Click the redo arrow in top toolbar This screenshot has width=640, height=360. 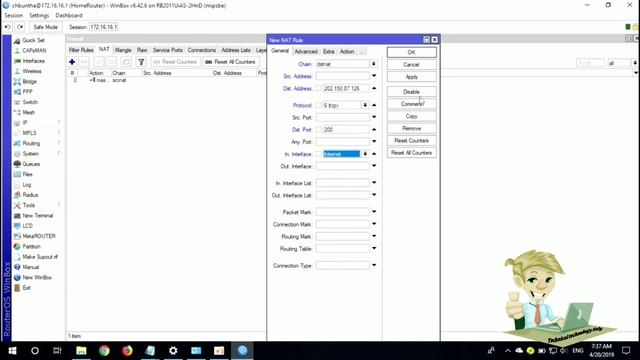20,27
